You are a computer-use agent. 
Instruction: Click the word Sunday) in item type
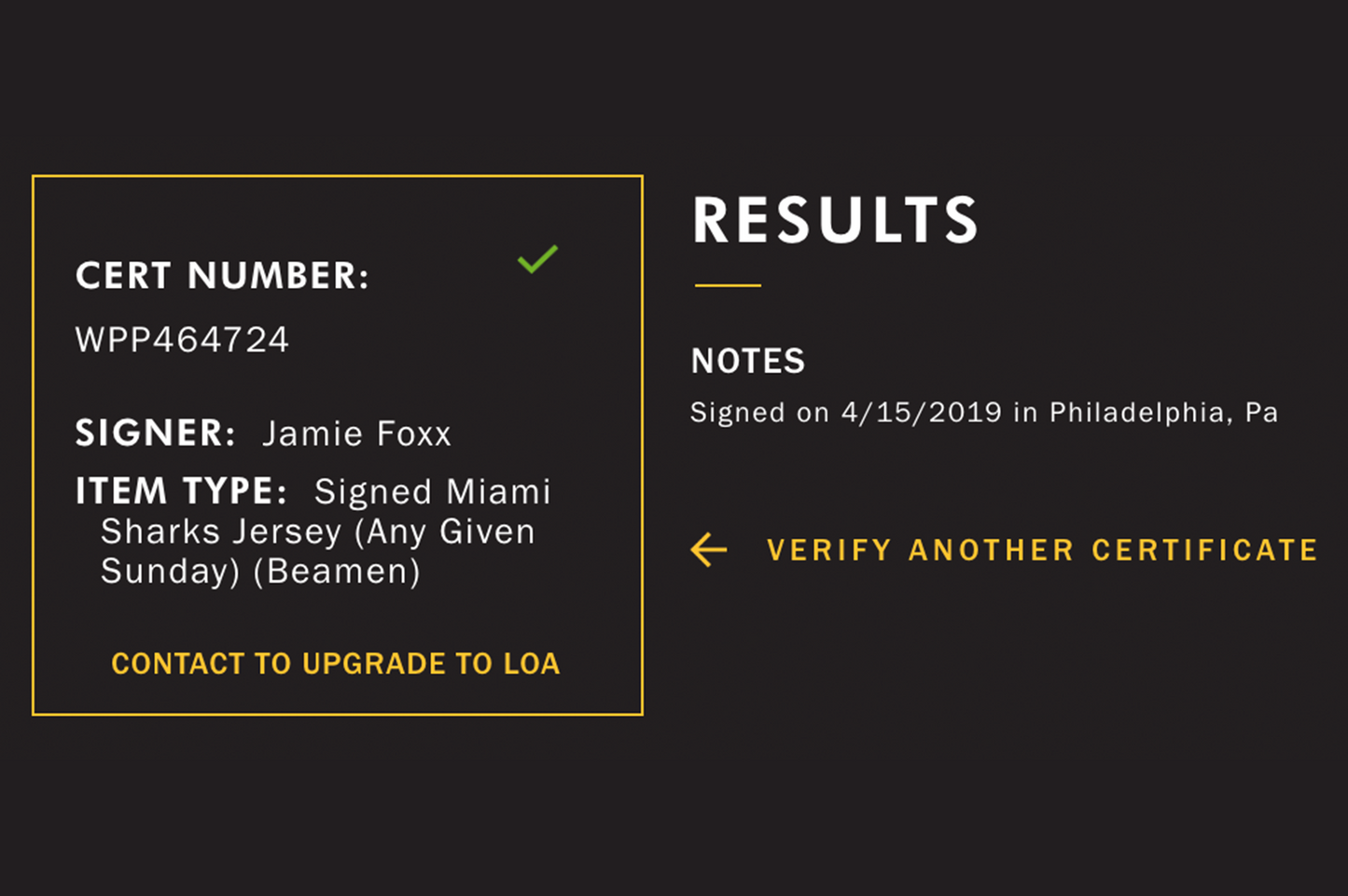tap(171, 572)
